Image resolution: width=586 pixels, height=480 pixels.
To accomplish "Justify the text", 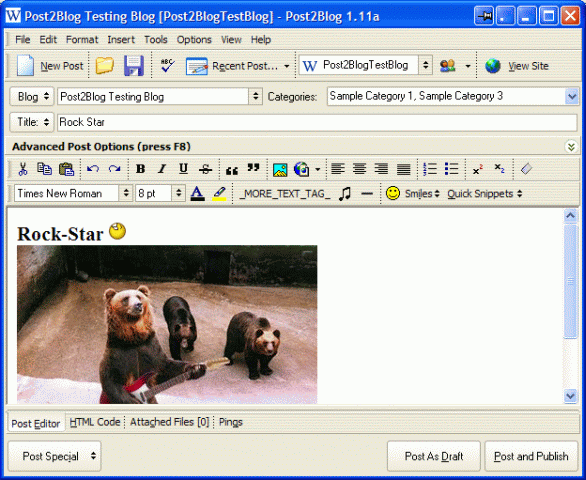I will click(x=403, y=169).
